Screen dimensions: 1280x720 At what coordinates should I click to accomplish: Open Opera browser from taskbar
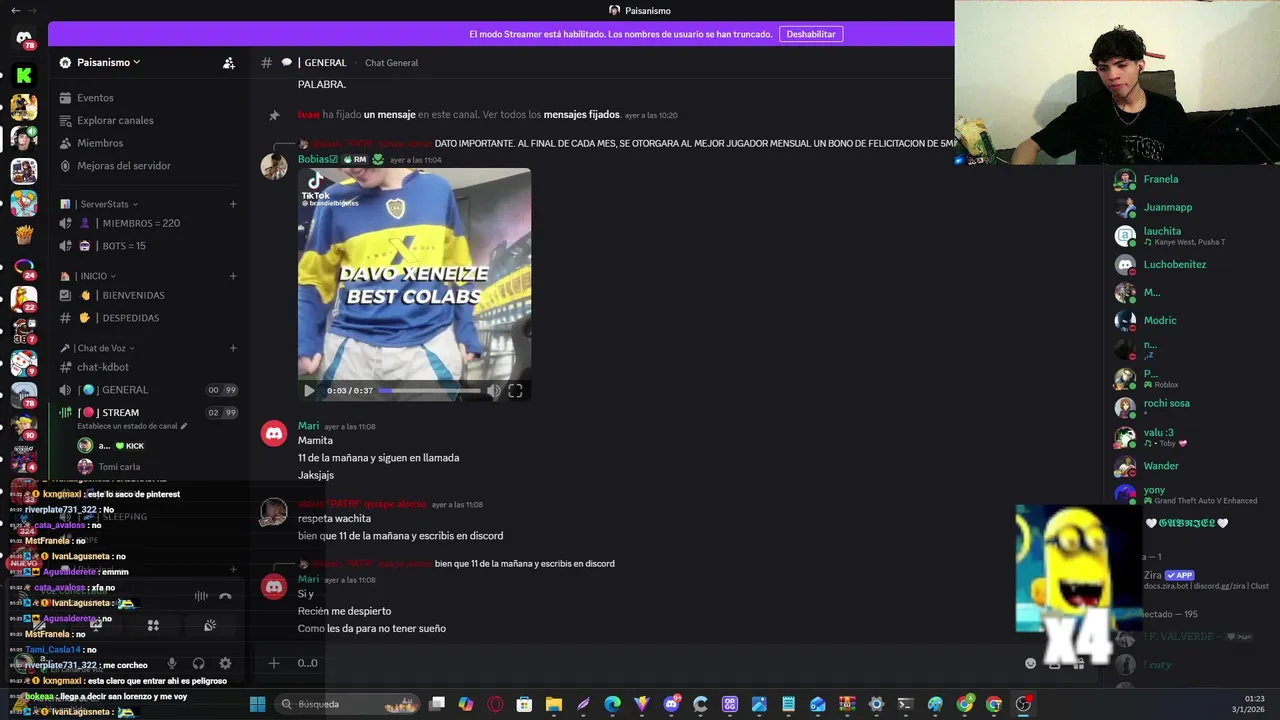point(495,704)
